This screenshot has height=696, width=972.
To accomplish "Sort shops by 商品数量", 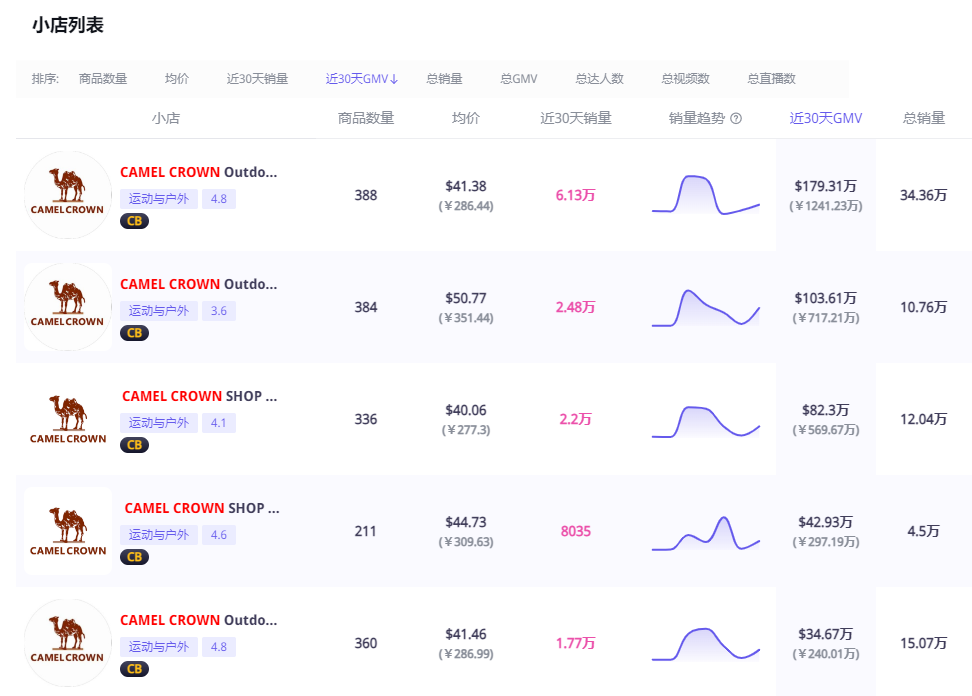I will 103,79.
